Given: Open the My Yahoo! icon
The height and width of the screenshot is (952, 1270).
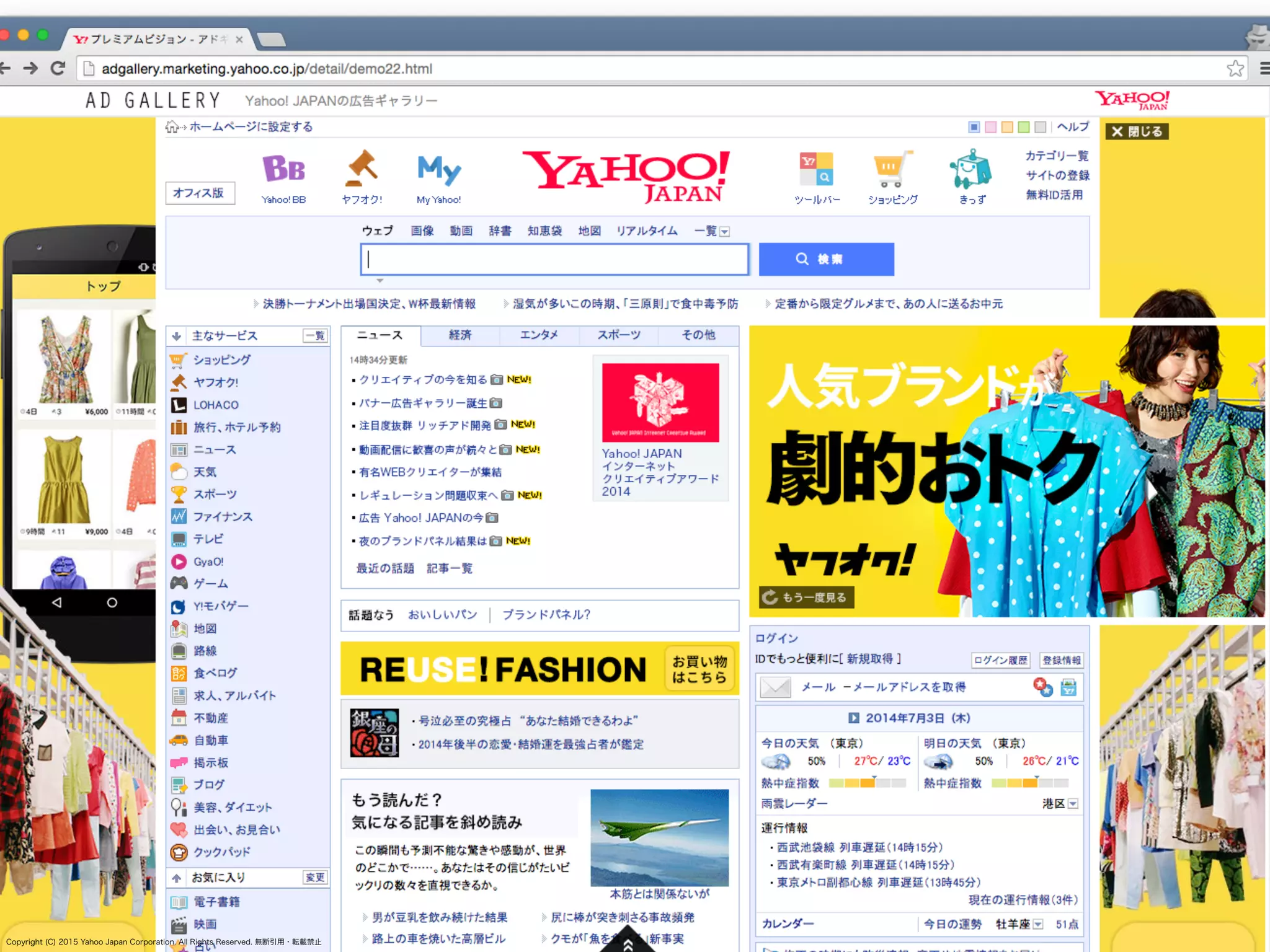Looking at the screenshot, I should (439, 169).
